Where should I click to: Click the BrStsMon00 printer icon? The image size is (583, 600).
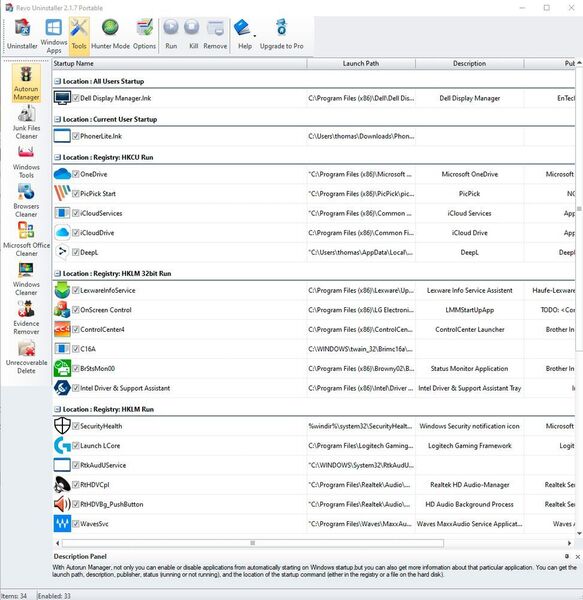[62, 368]
